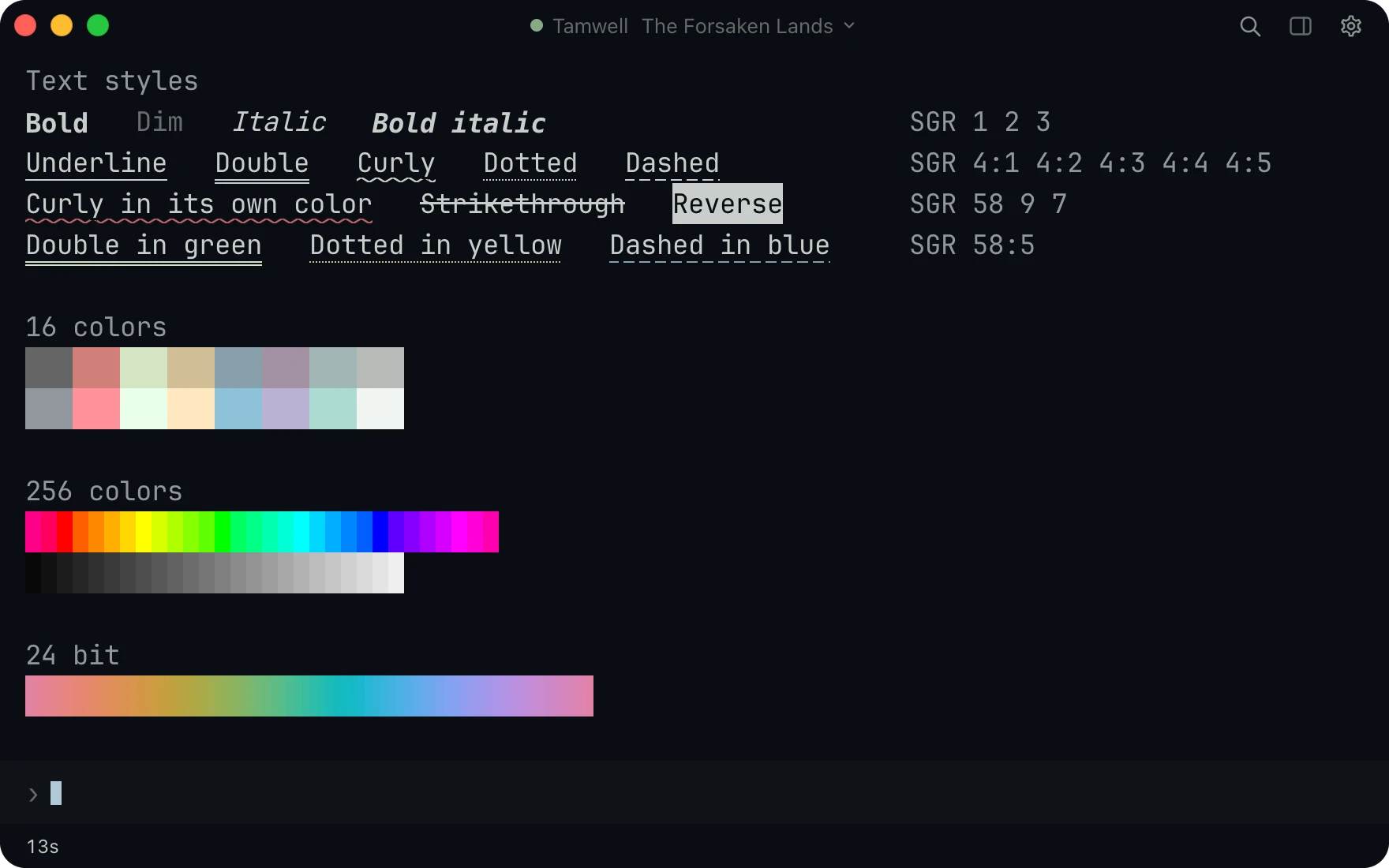Click 'Curly in its own color'
This screenshot has width=1389, height=868.
(x=199, y=205)
